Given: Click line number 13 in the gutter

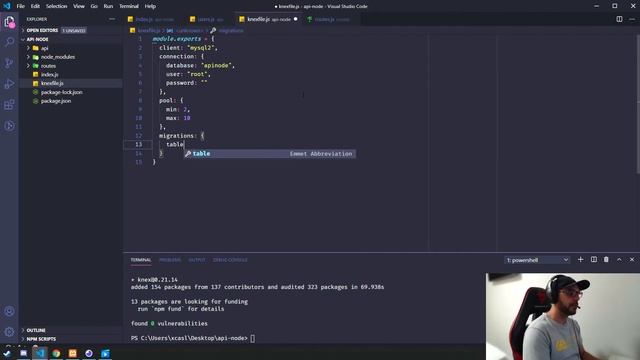Looking at the screenshot, I should point(138,144).
